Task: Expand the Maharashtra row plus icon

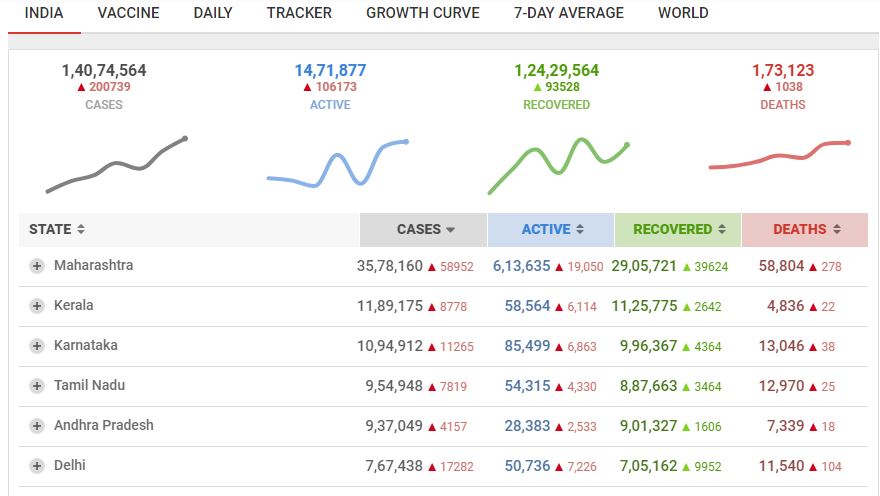Action: pos(37,266)
